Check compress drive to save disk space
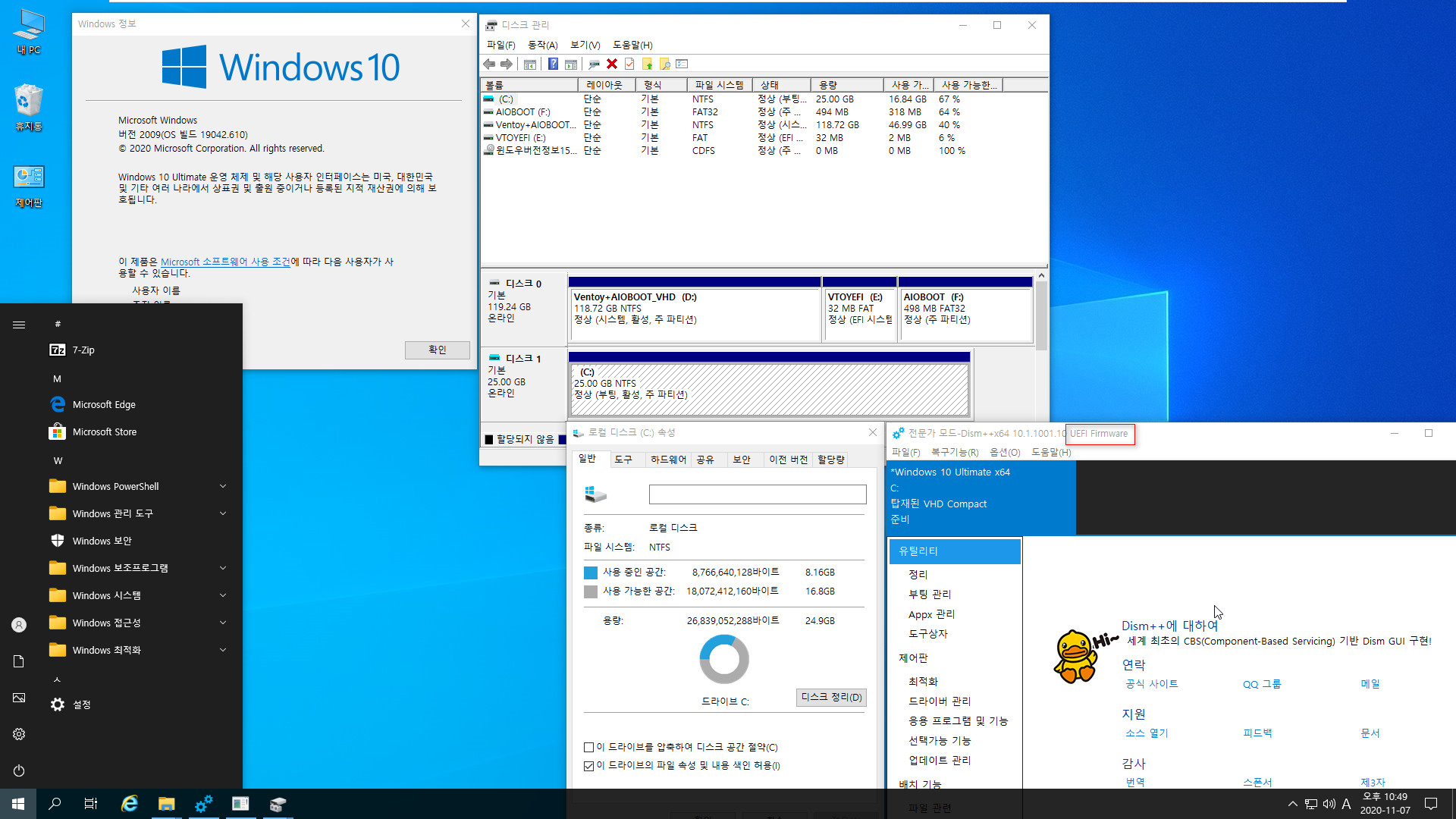 [588, 748]
